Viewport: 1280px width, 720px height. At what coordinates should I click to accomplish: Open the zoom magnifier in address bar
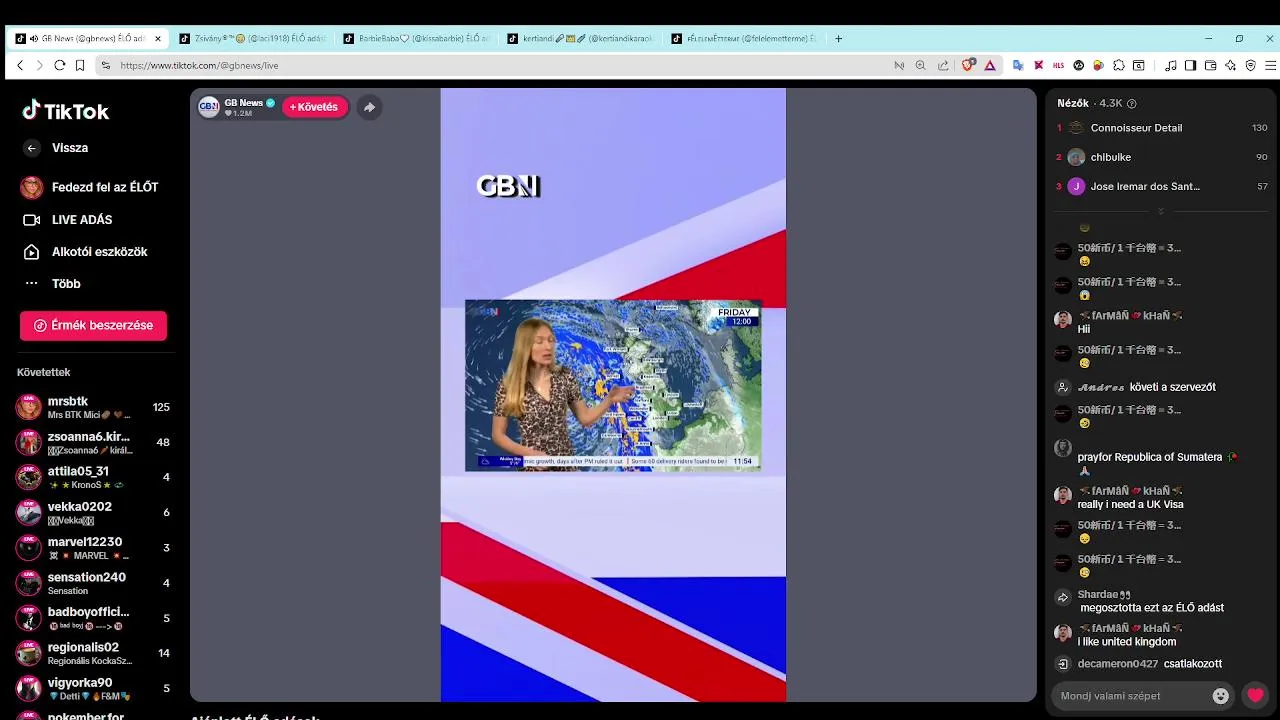click(920, 65)
